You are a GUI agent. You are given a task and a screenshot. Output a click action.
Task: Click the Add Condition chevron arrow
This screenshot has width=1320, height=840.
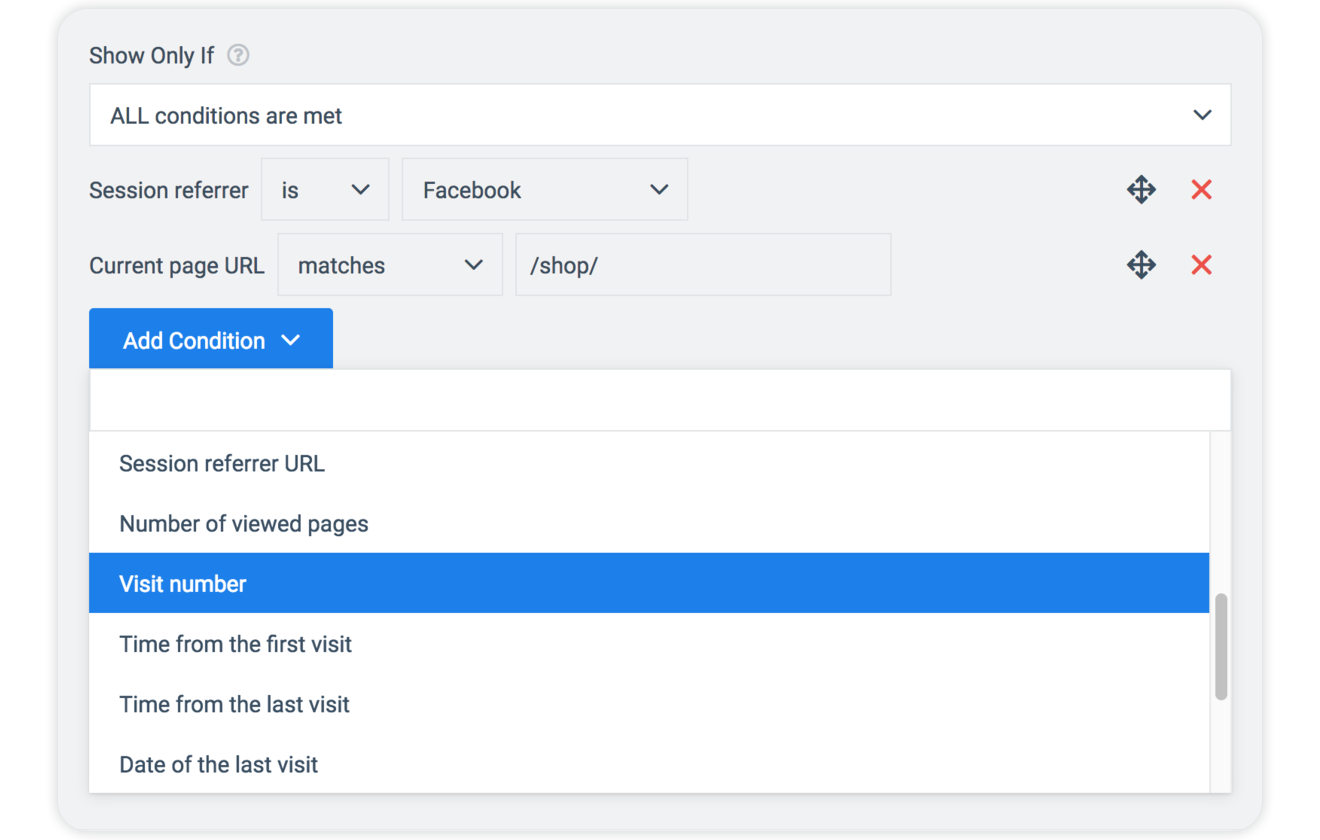pyautogui.click(x=291, y=340)
